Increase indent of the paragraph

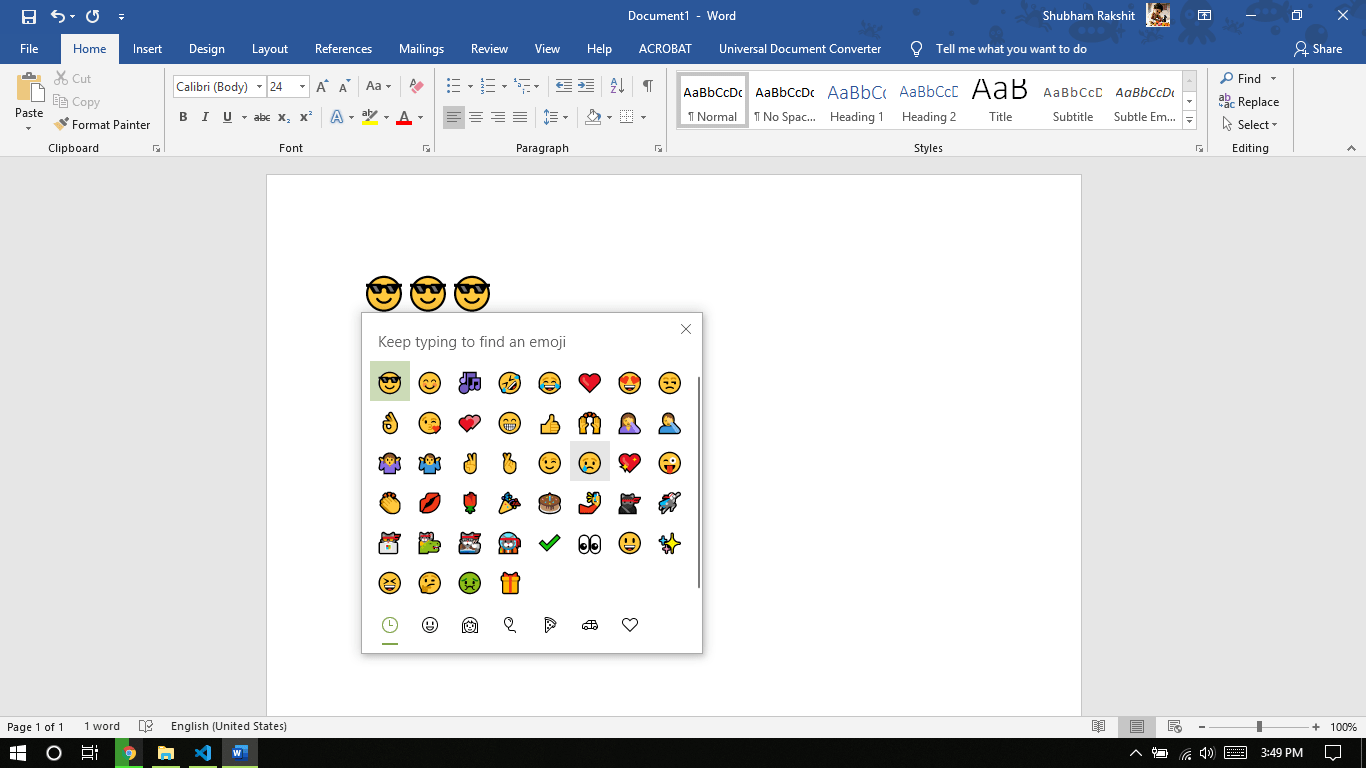pos(586,86)
